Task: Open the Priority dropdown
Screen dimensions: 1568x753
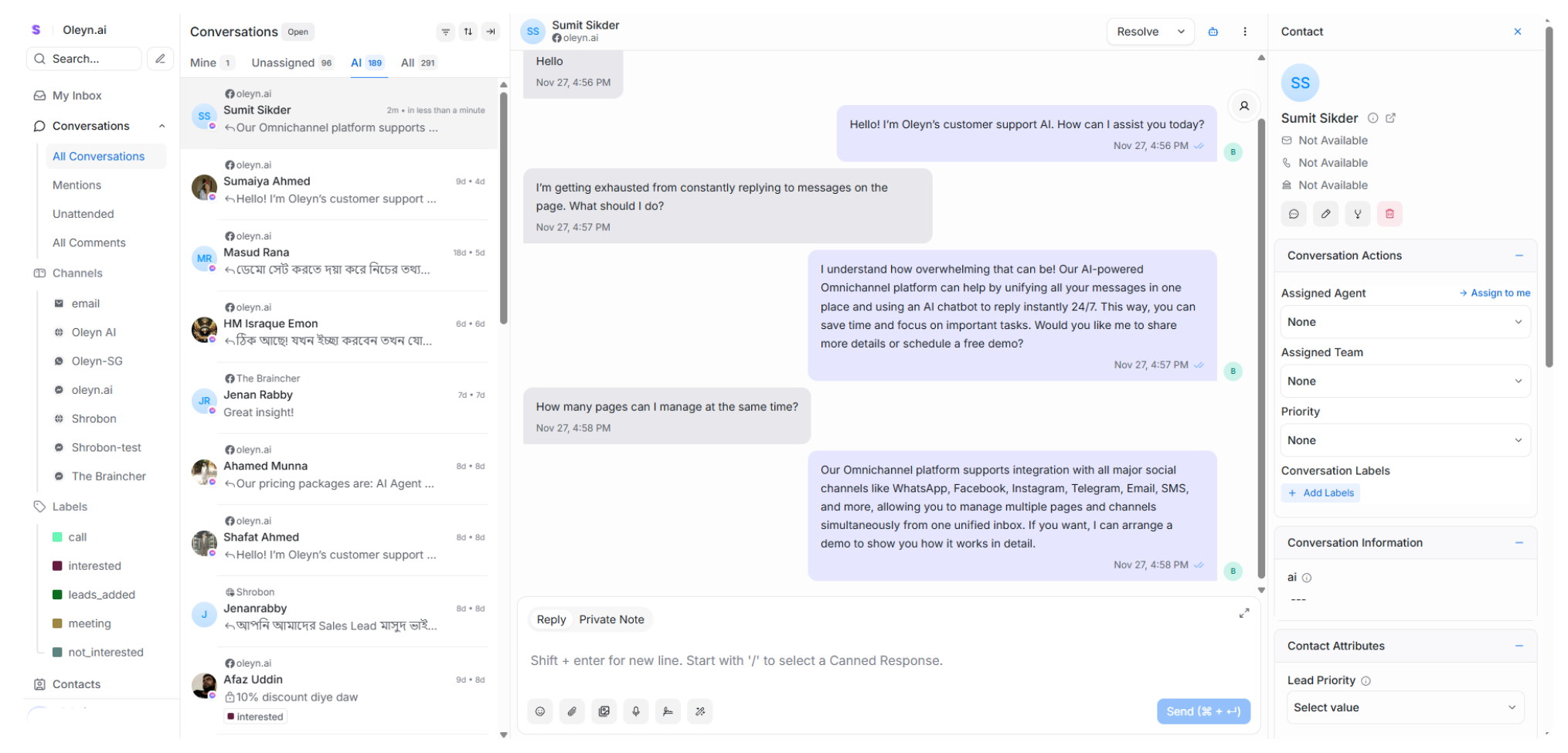Action: [1405, 440]
